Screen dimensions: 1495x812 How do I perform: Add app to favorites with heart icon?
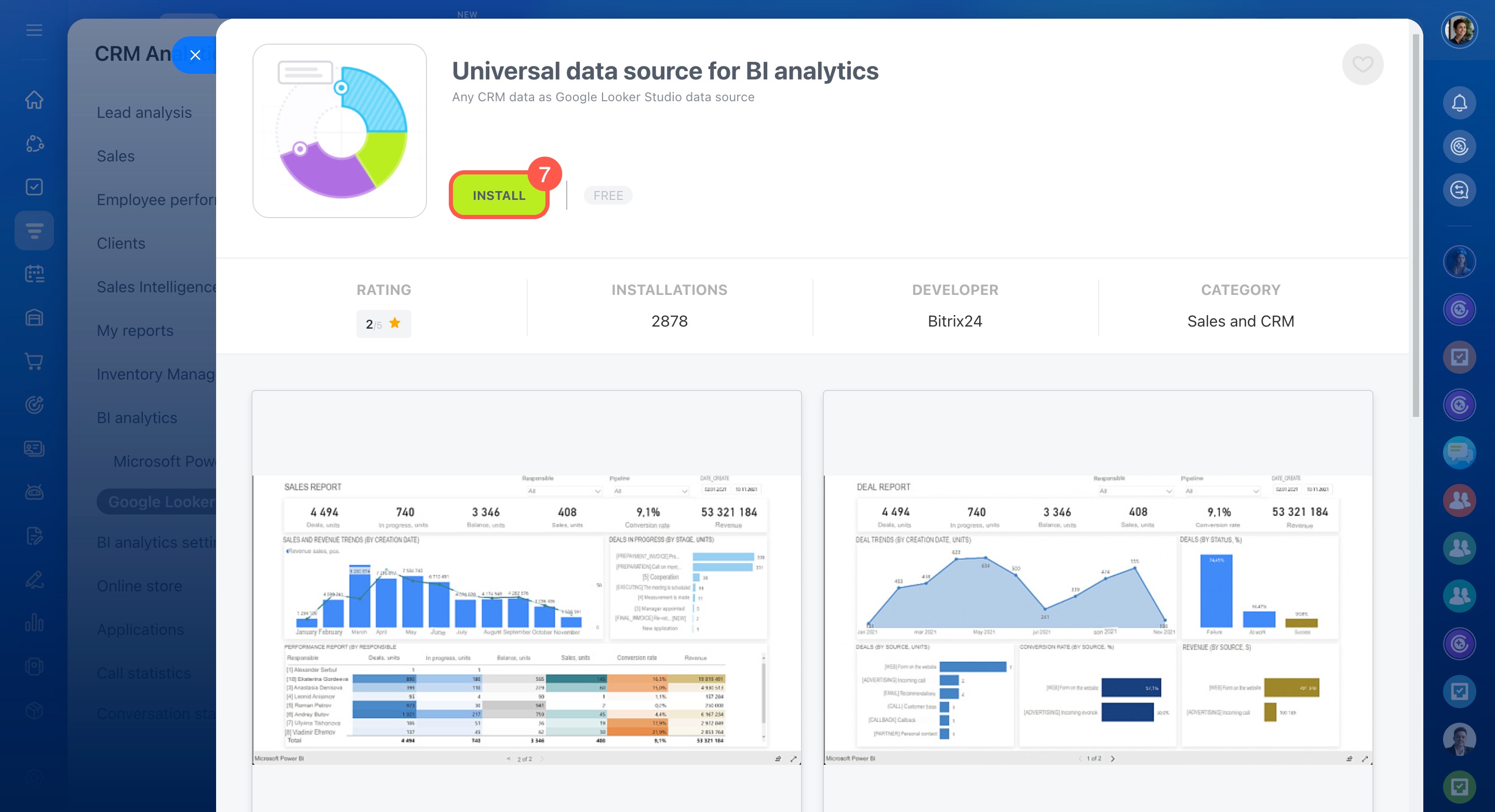pos(1362,64)
